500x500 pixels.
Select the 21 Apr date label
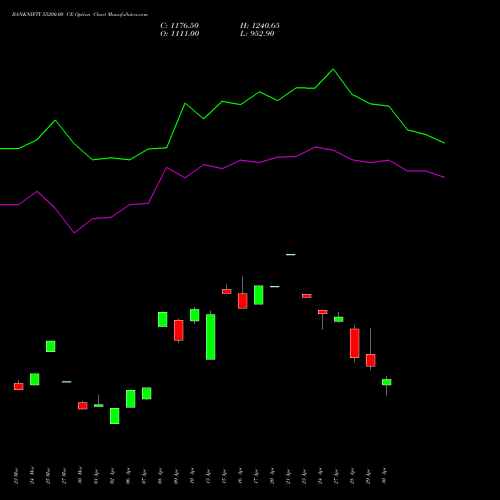click(x=288, y=476)
